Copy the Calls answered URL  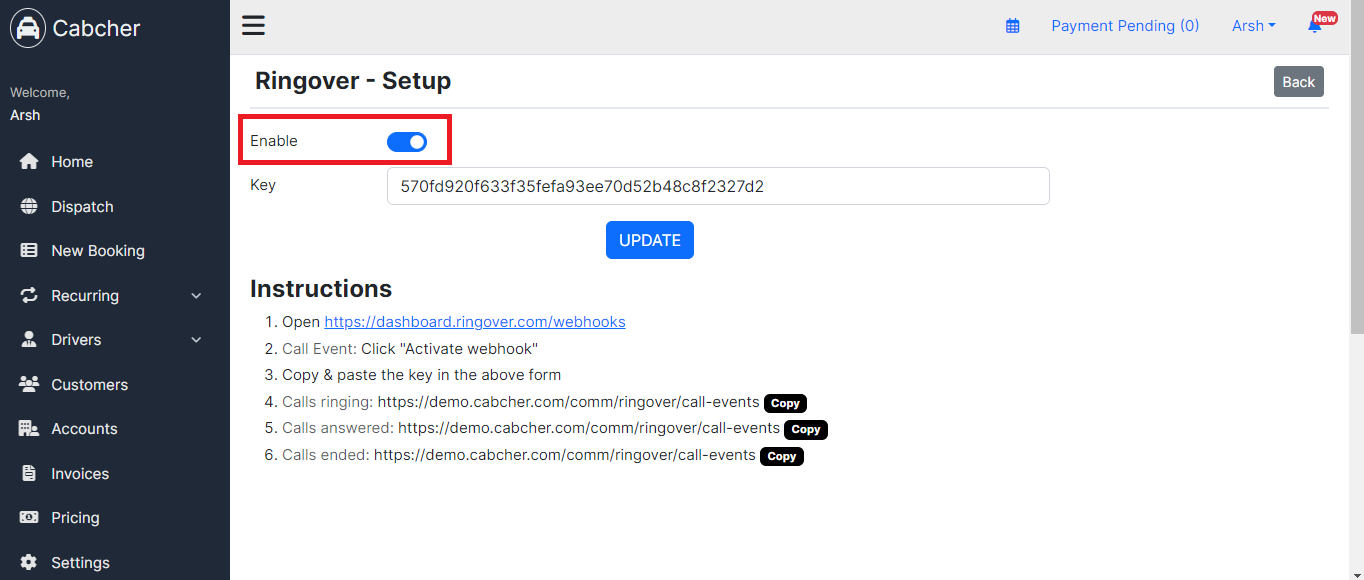coord(806,430)
